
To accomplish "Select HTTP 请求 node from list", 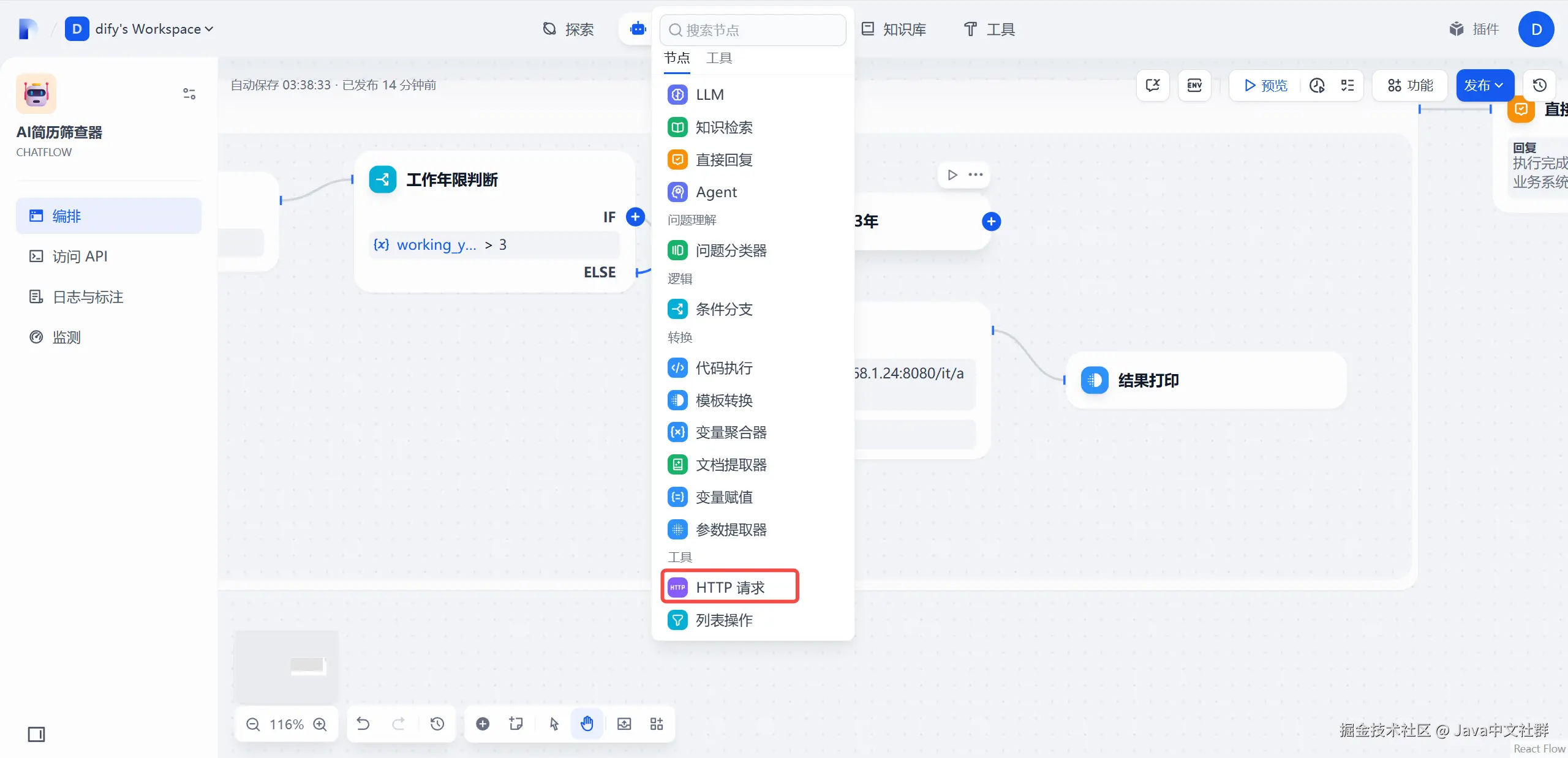I will (x=729, y=588).
